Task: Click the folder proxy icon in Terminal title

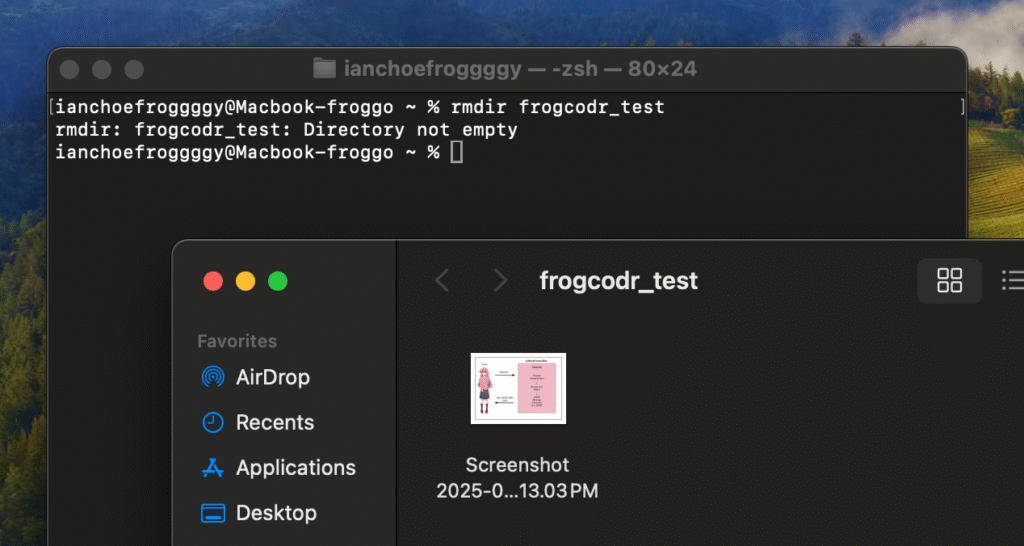Action: tap(324, 69)
